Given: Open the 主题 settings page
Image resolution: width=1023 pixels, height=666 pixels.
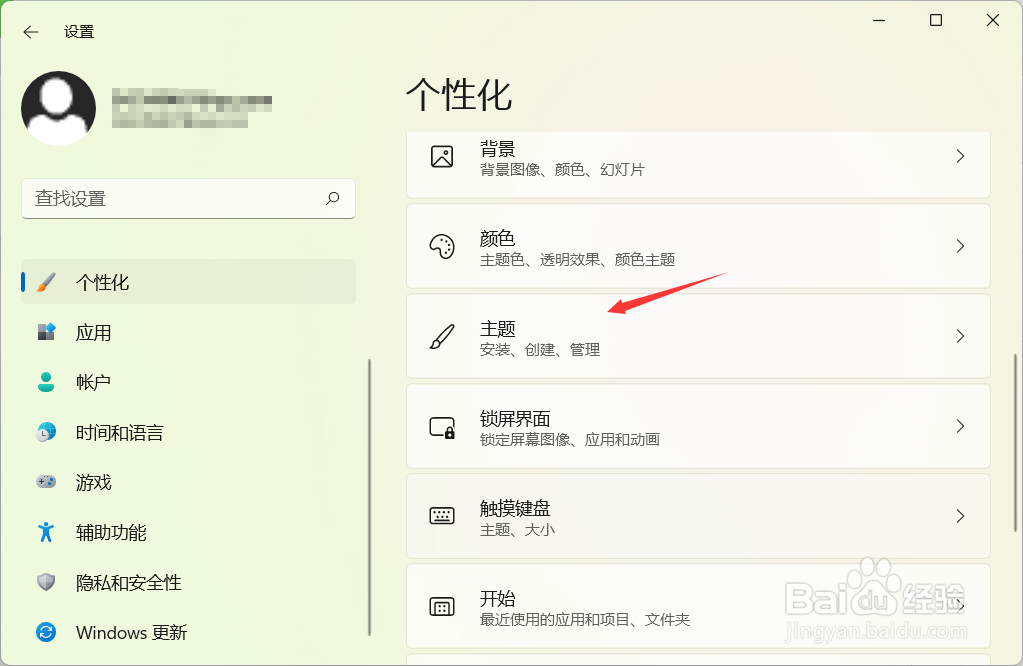Looking at the screenshot, I should point(700,336).
